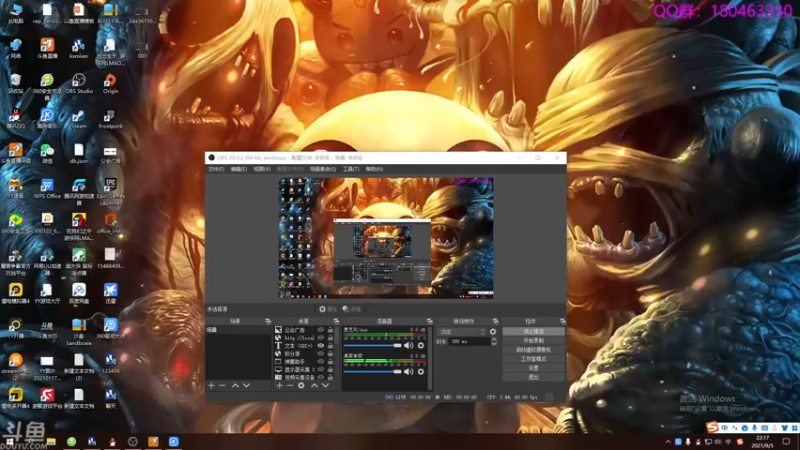Open the 场景集合(S) menu in OBS
800x450 pixels.
[x=323, y=169]
